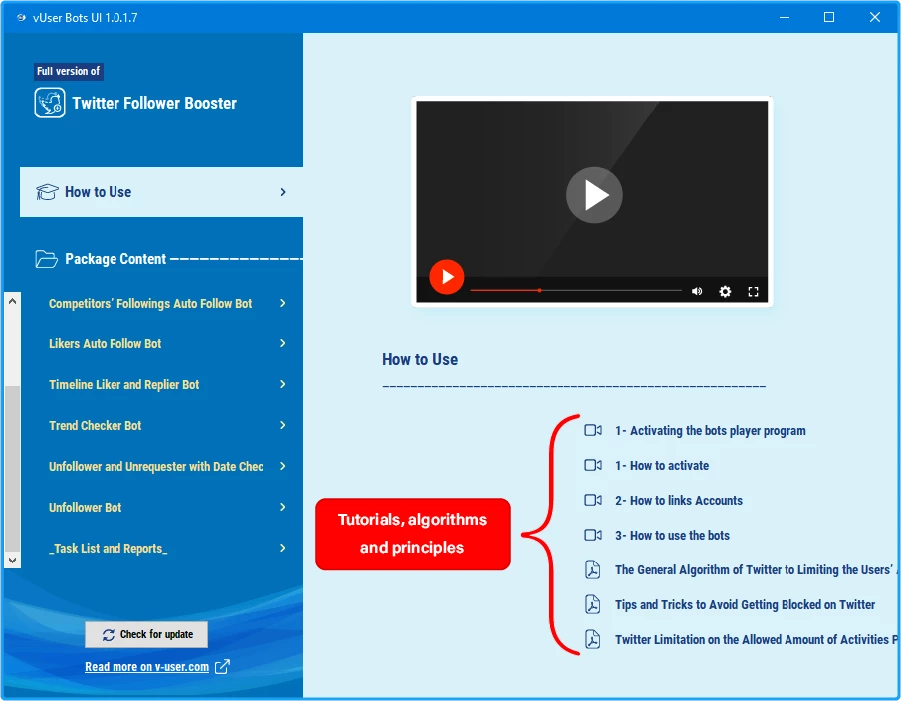Click the PDF icon beside Twitter Limitation

tap(592, 639)
